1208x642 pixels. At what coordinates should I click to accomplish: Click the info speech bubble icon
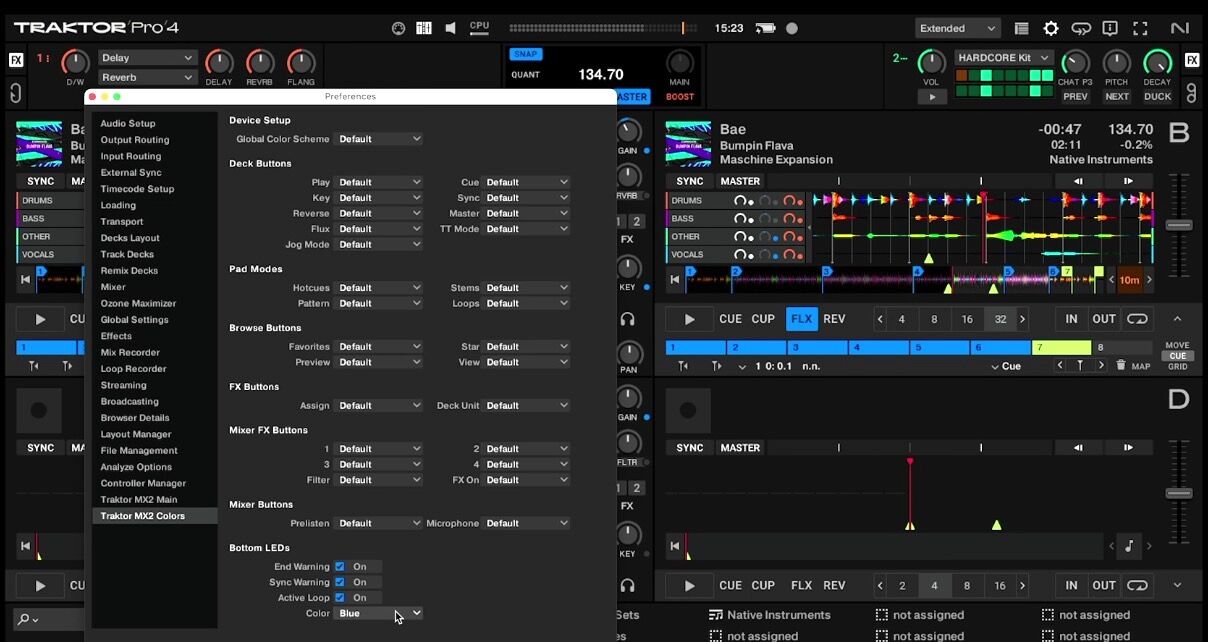coord(1110,28)
